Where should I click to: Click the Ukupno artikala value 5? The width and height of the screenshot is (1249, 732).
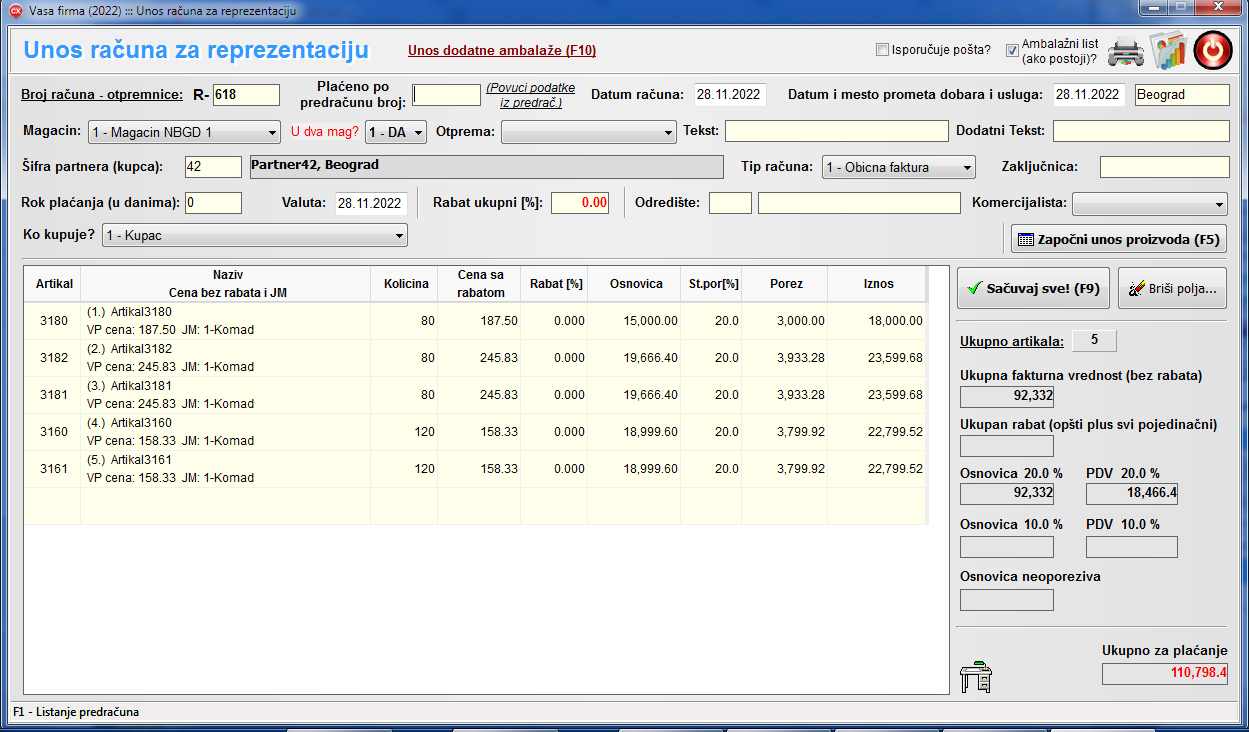(1094, 340)
